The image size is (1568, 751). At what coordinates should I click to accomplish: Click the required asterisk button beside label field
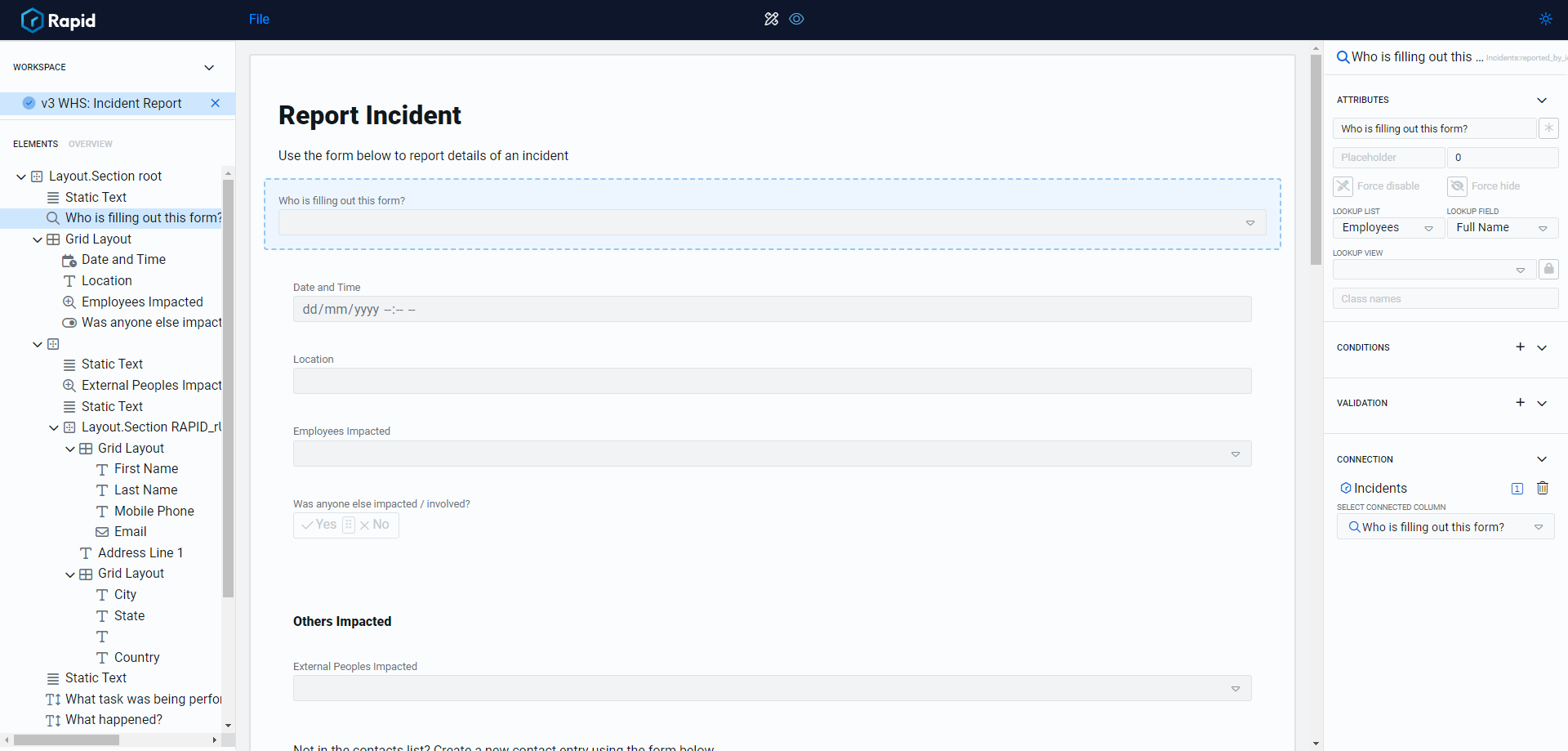click(1548, 128)
